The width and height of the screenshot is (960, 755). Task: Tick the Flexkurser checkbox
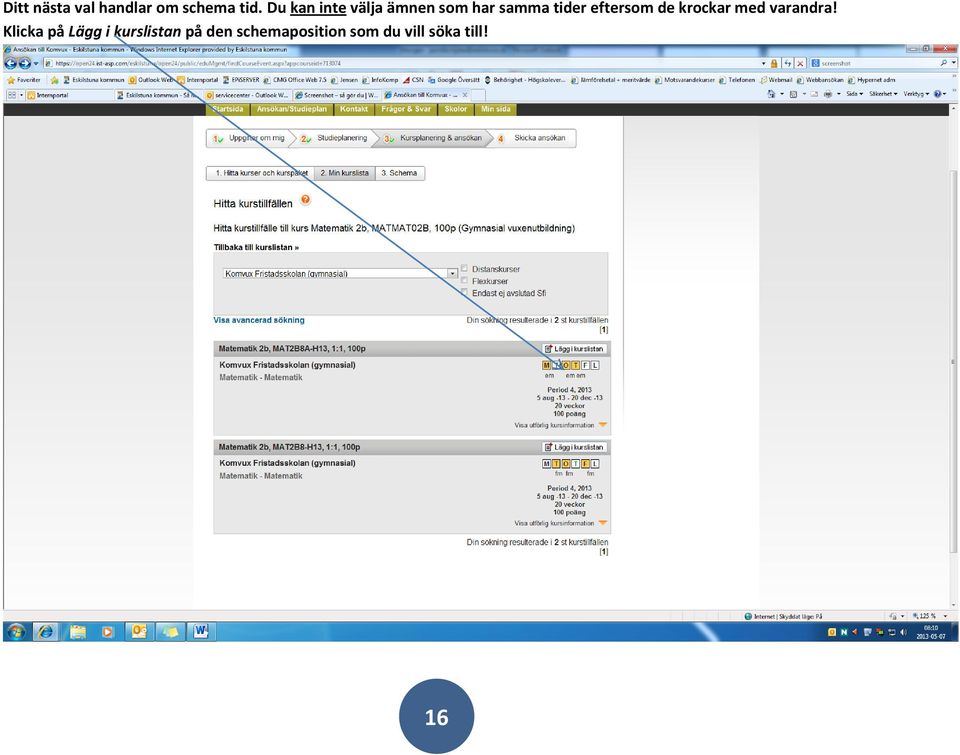[465, 280]
